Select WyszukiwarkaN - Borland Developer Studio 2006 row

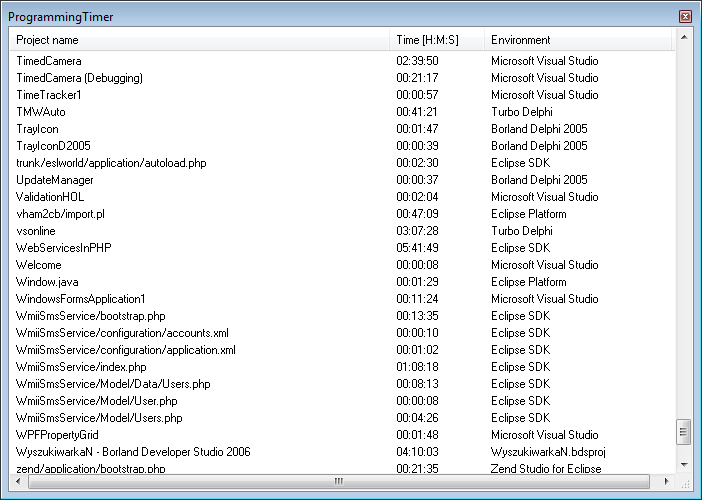click(x=342, y=452)
